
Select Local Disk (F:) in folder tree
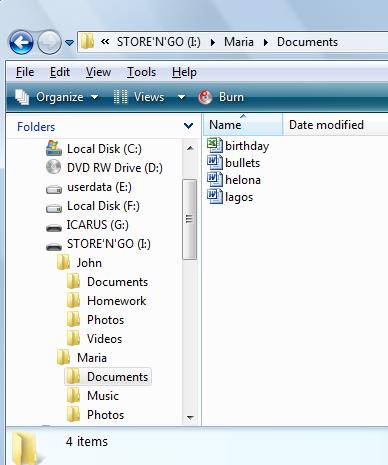tap(103, 206)
